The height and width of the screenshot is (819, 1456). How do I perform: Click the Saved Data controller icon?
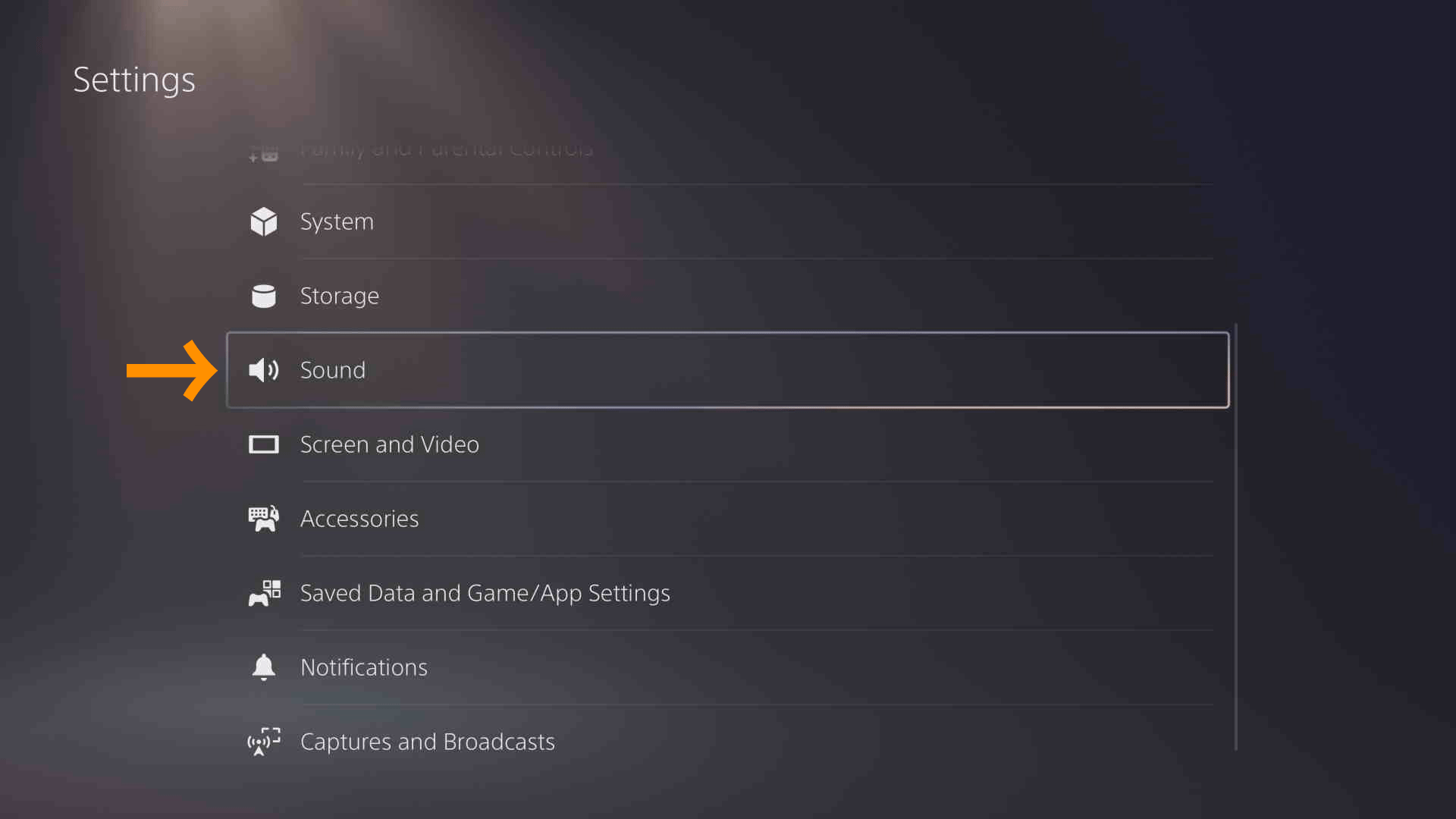(x=263, y=593)
